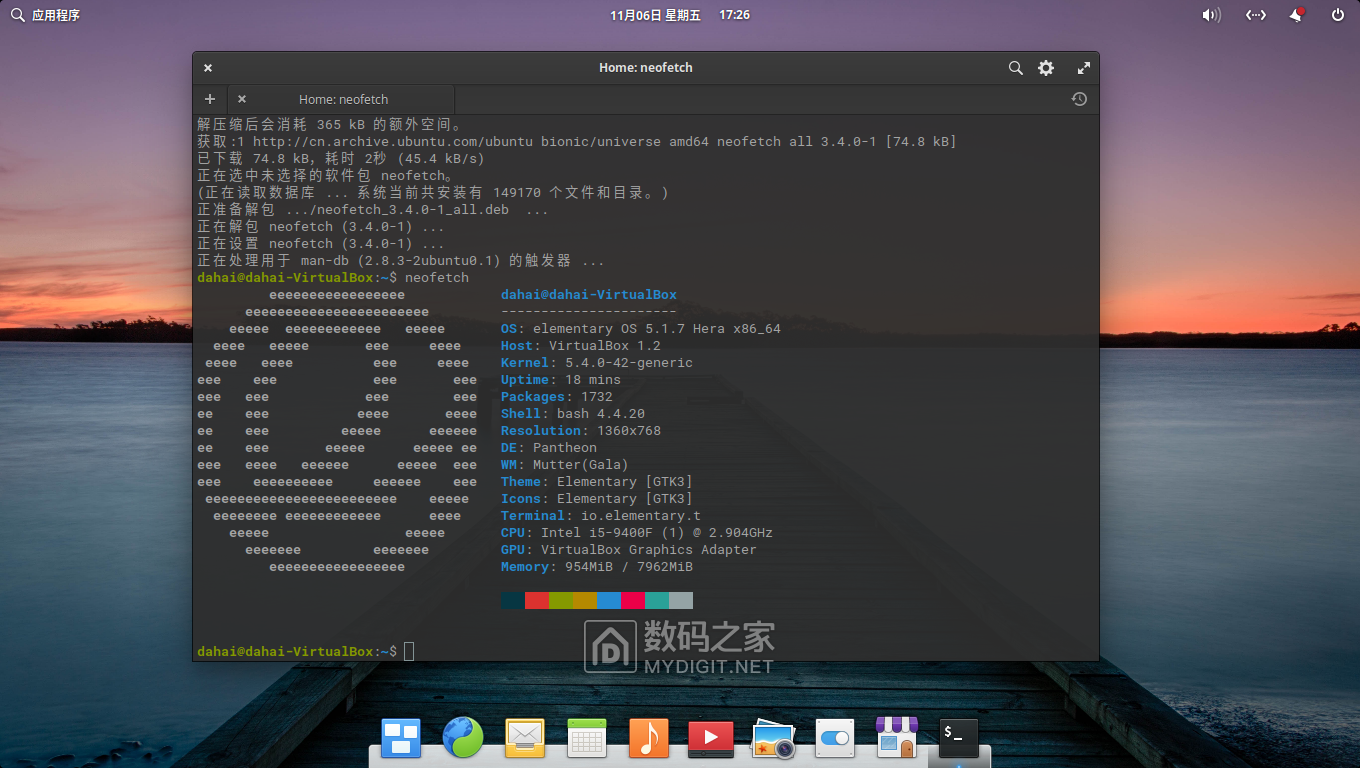Open the closed tabs history icon
The image size is (1360, 768).
(1079, 99)
